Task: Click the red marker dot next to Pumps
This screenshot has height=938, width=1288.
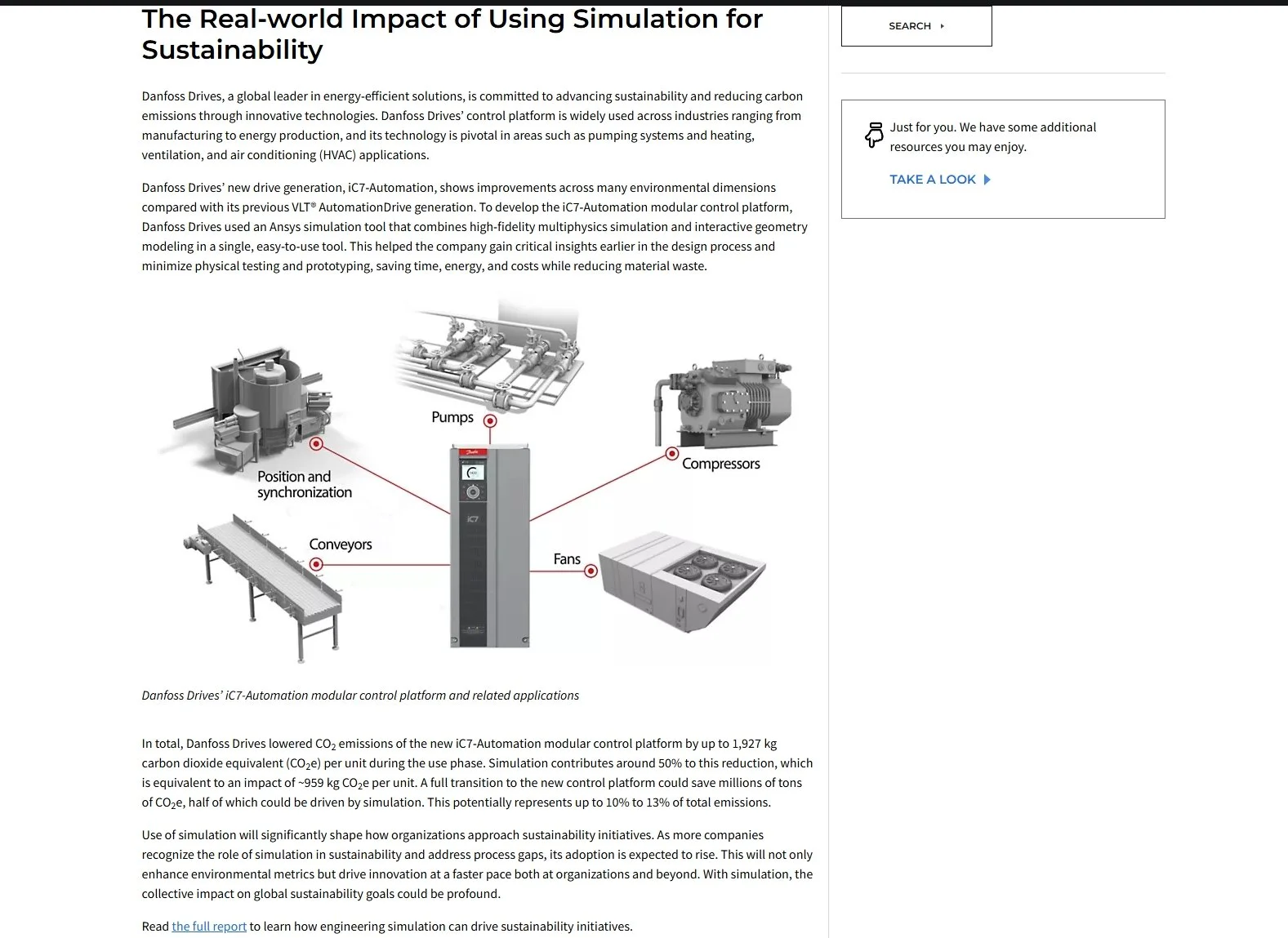Action: 490,421
